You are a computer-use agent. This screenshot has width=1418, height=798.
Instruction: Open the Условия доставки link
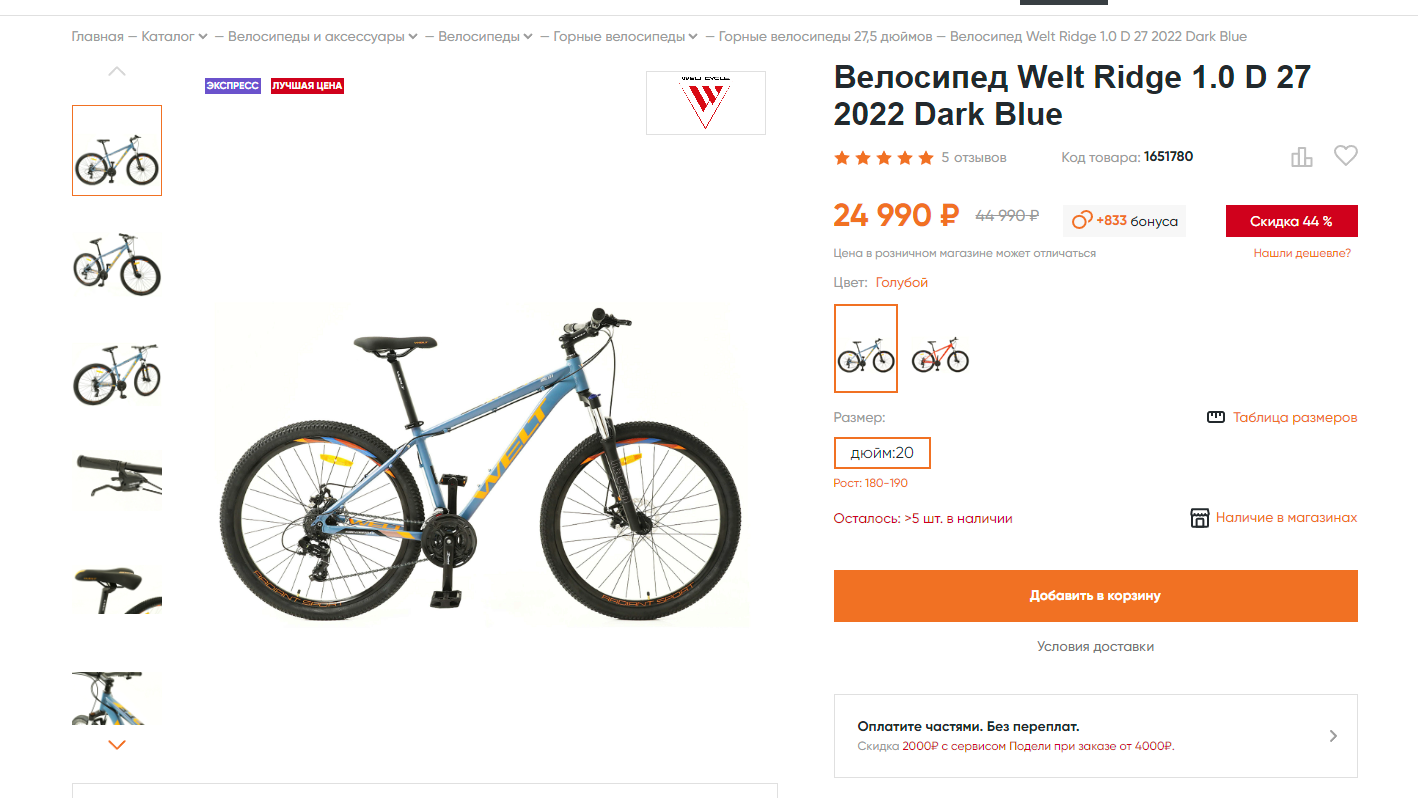coord(1096,647)
